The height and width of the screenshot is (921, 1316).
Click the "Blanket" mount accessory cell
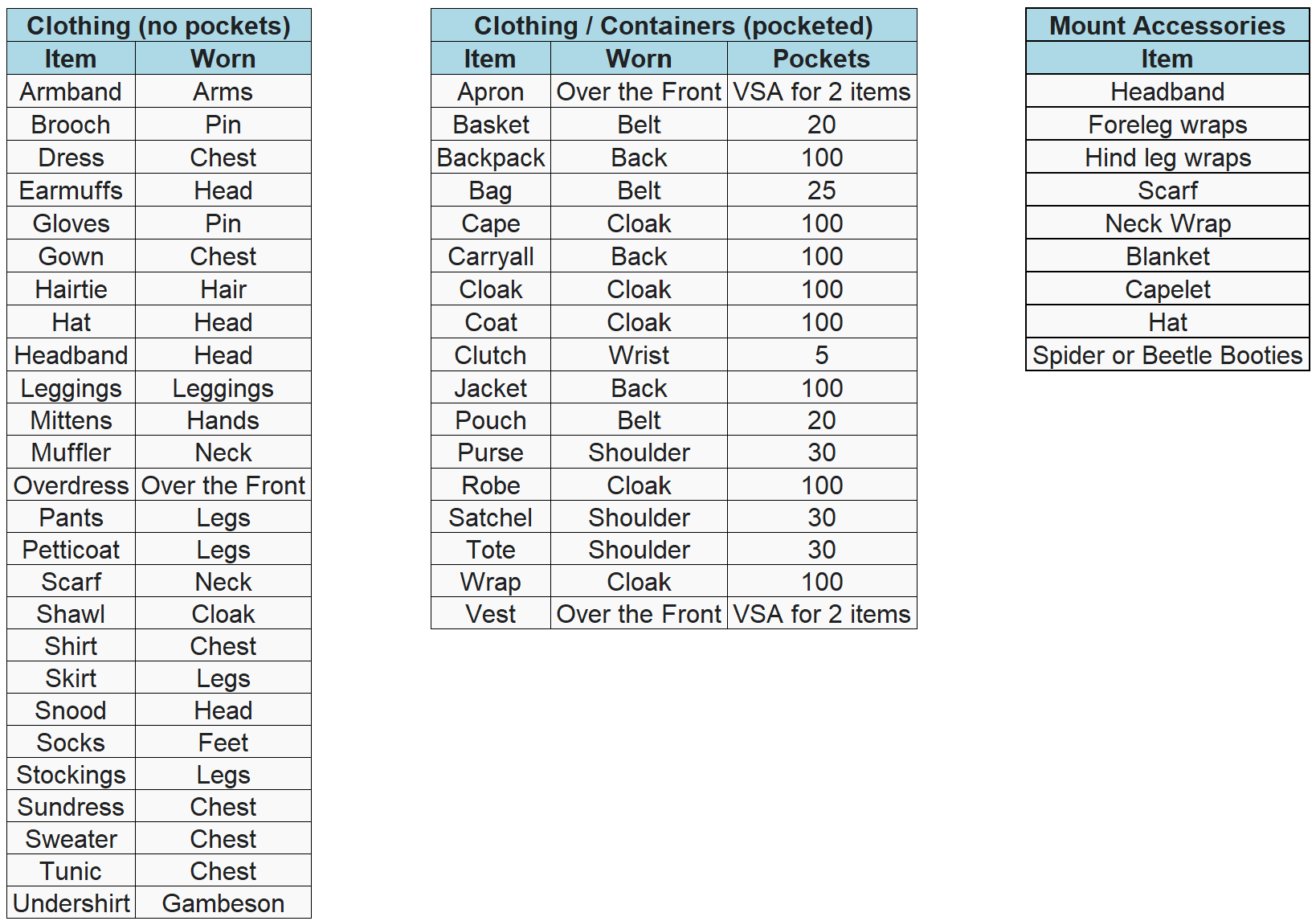pyautogui.click(x=1167, y=256)
